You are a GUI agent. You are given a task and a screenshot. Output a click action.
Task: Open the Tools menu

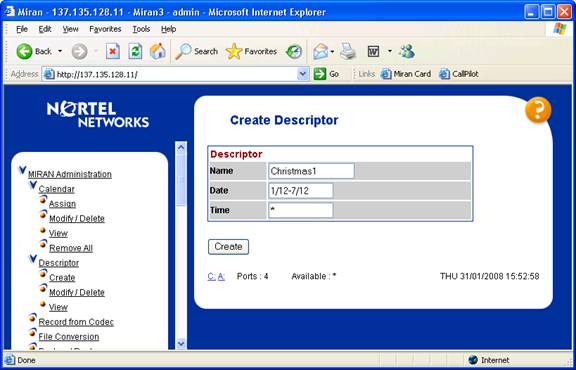pos(141,29)
